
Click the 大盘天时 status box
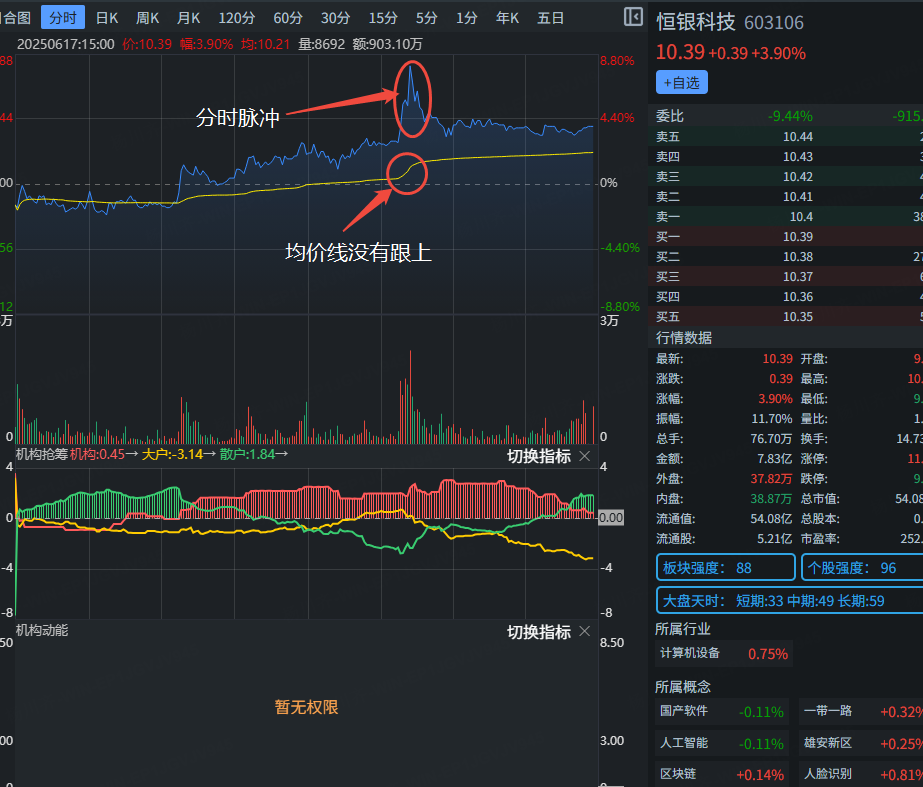click(x=789, y=601)
